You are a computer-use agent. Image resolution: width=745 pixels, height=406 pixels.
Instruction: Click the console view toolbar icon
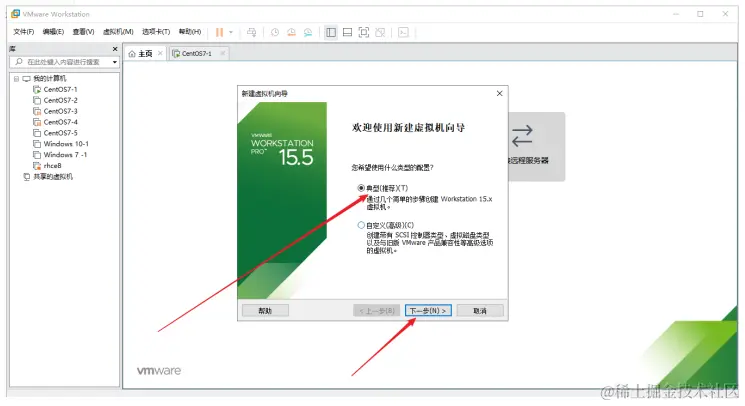(x=403, y=32)
